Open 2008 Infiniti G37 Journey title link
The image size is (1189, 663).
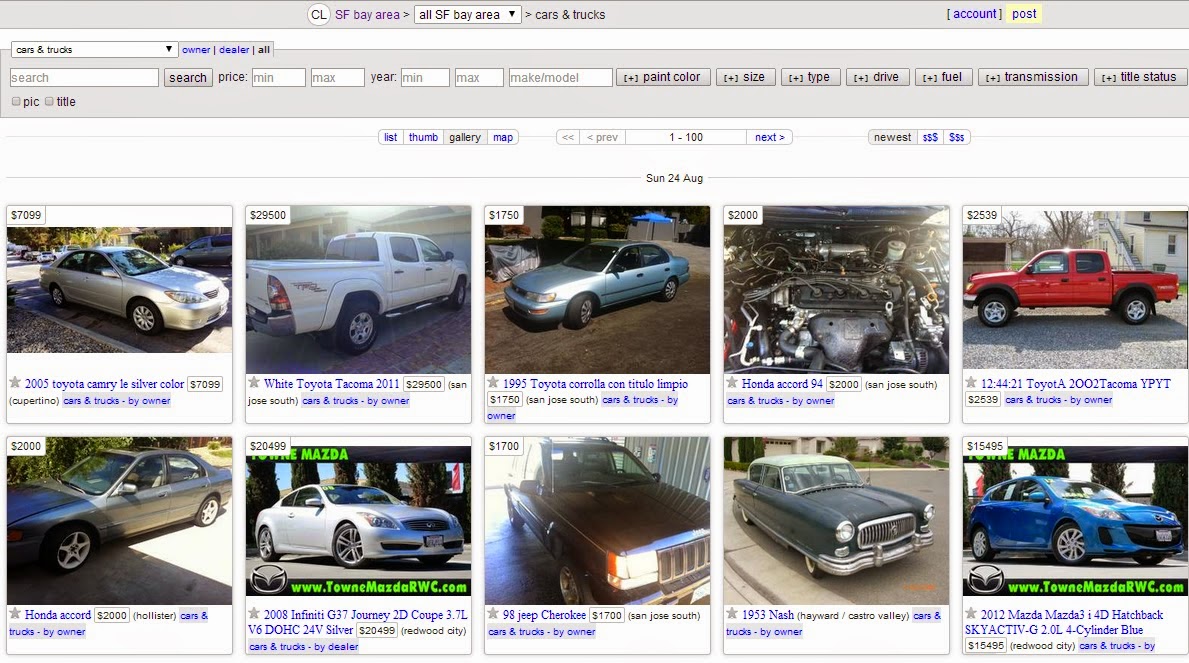coord(357,622)
